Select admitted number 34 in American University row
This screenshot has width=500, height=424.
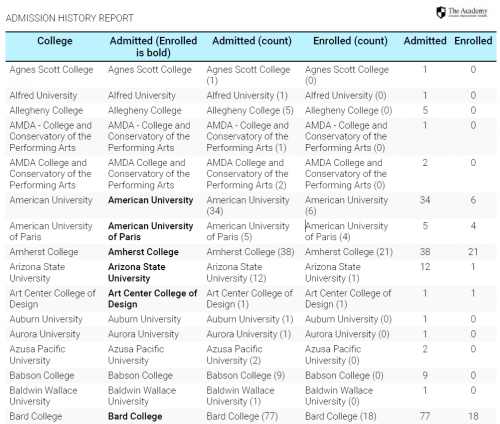(425, 200)
